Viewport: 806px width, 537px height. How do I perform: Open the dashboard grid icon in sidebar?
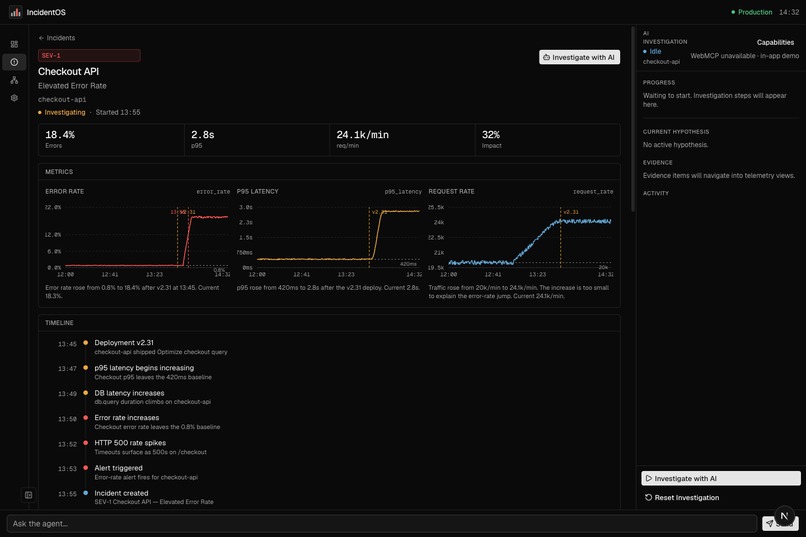[14, 44]
